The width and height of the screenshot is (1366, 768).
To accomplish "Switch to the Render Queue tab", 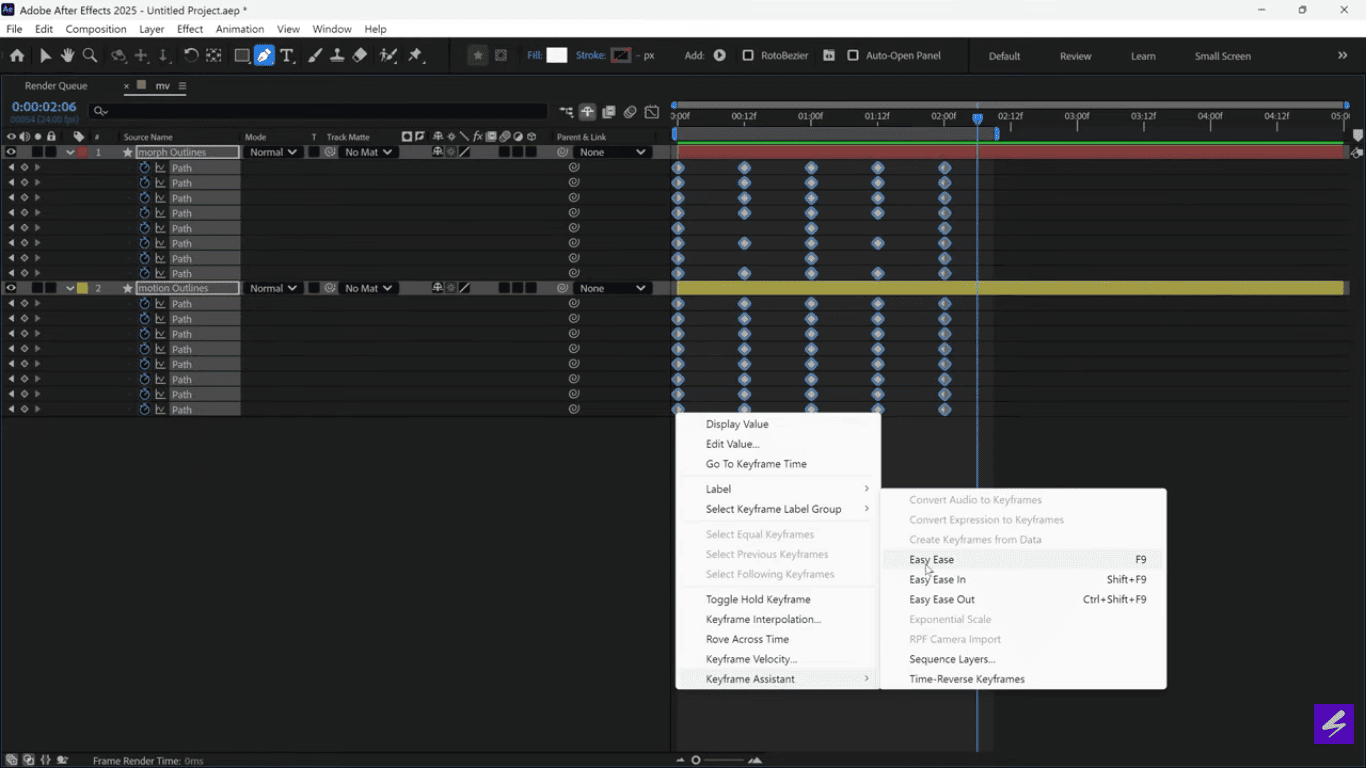I will pyautogui.click(x=56, y=86).
